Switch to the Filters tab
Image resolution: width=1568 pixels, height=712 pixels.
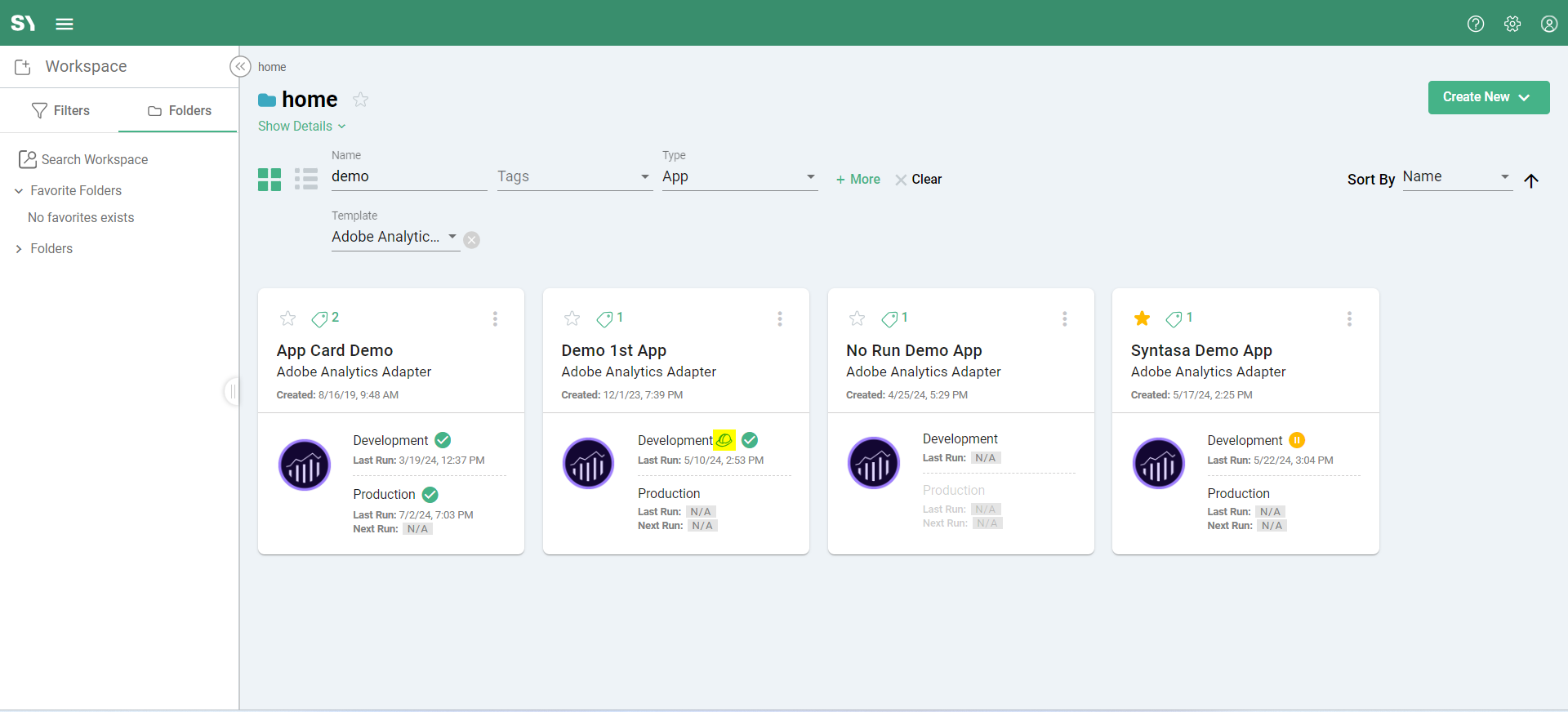[60, 110]
